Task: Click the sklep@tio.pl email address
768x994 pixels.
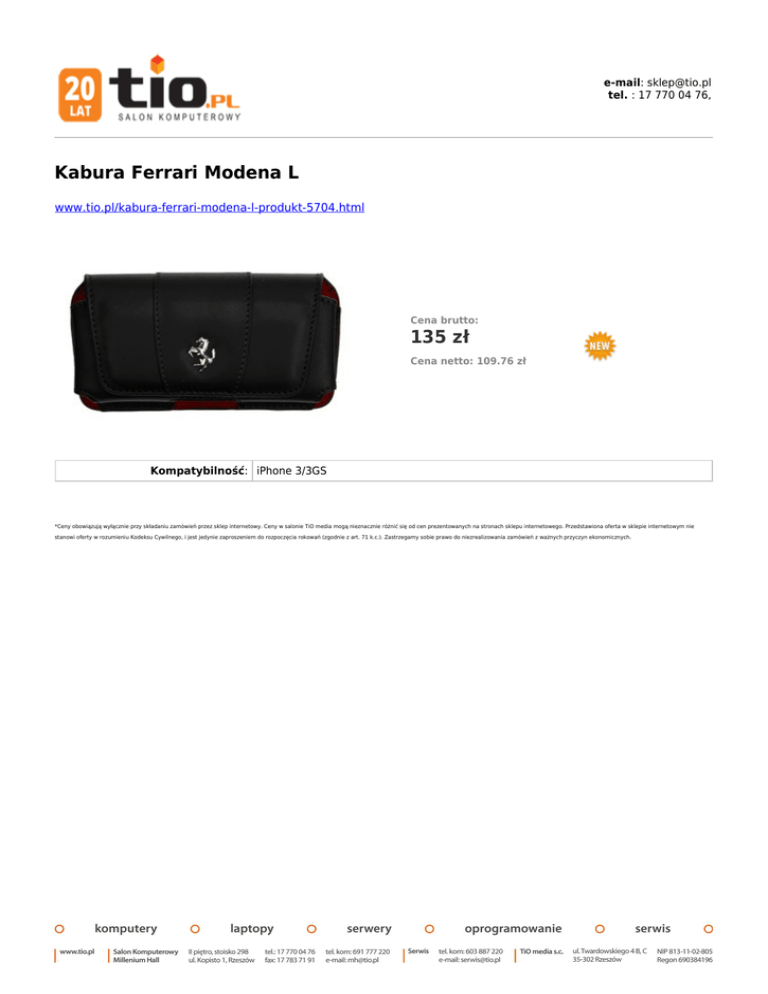Action: (679, 82)
